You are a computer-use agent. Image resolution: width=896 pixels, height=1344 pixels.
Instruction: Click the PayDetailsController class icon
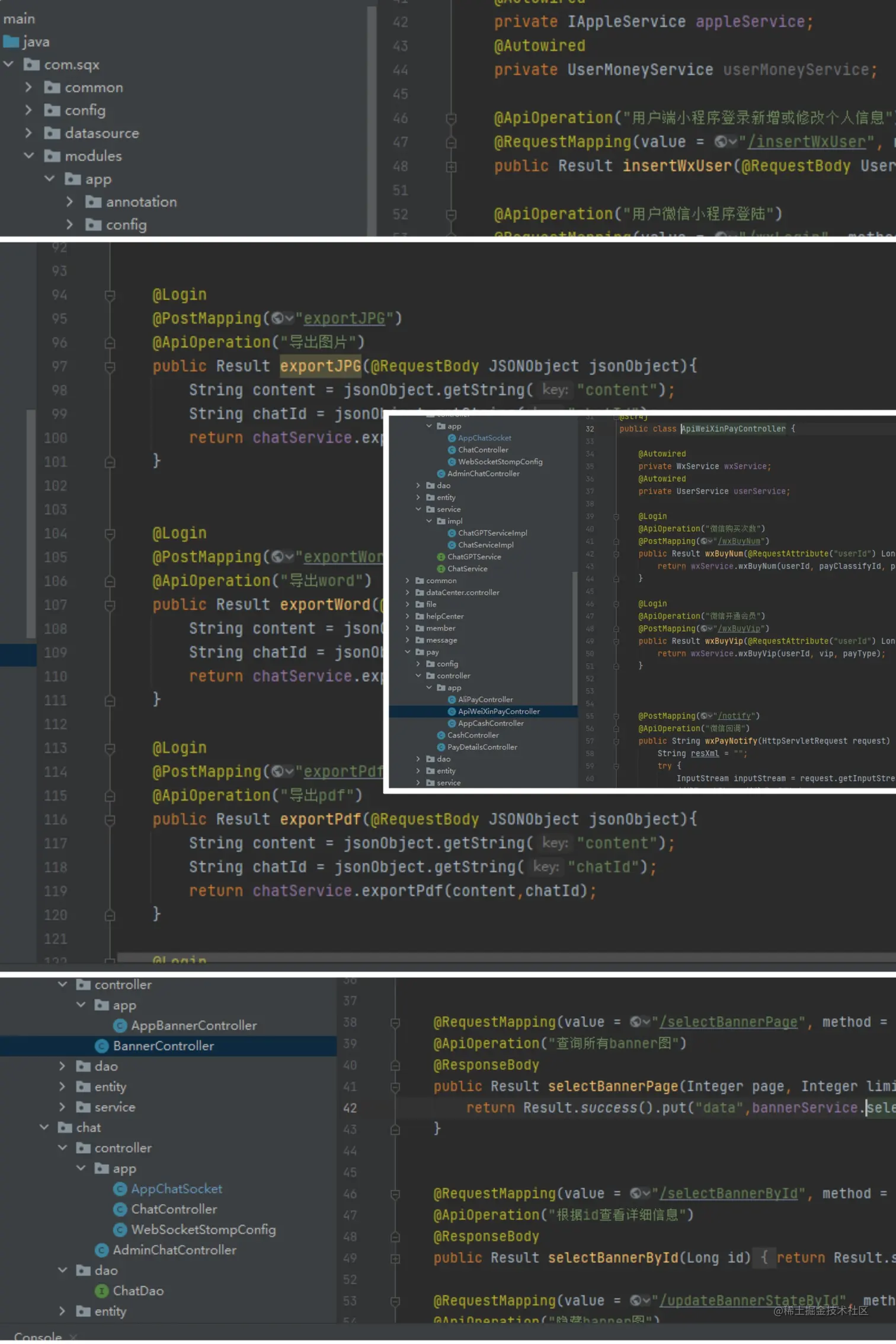tap(441, 748)
